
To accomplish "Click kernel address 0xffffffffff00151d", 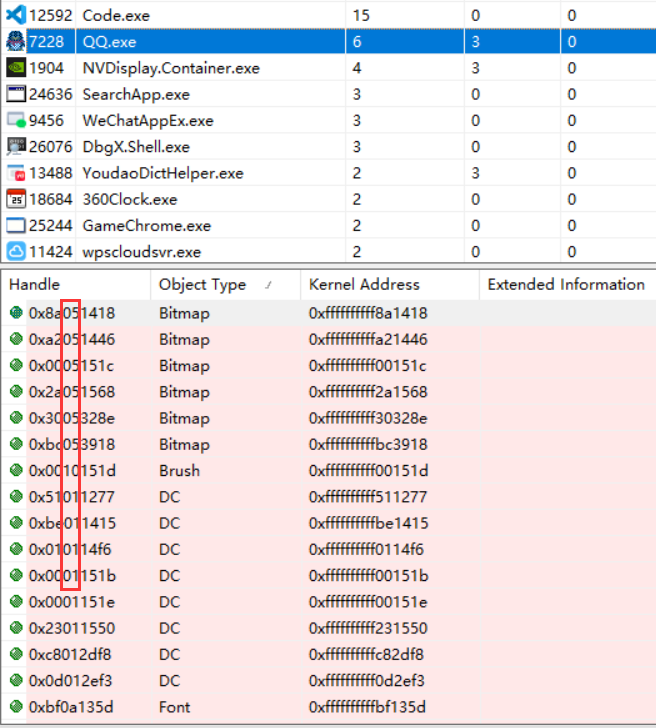I will 368,471.
